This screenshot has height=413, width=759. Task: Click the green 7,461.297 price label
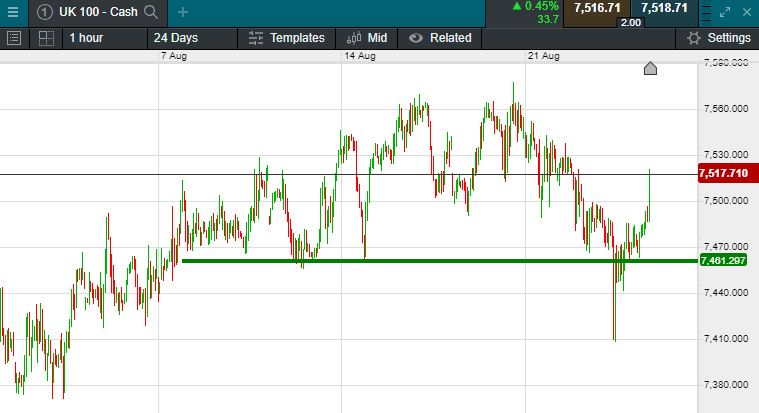click(723, 260)
